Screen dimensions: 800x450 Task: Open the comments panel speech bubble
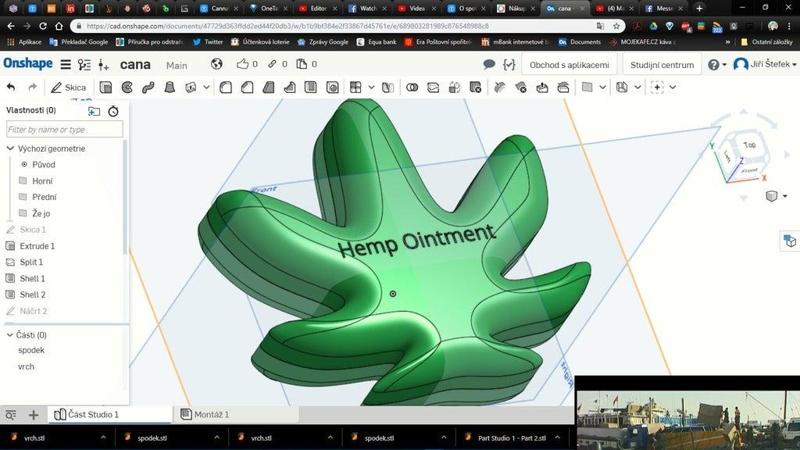click(x=489, y=64)
